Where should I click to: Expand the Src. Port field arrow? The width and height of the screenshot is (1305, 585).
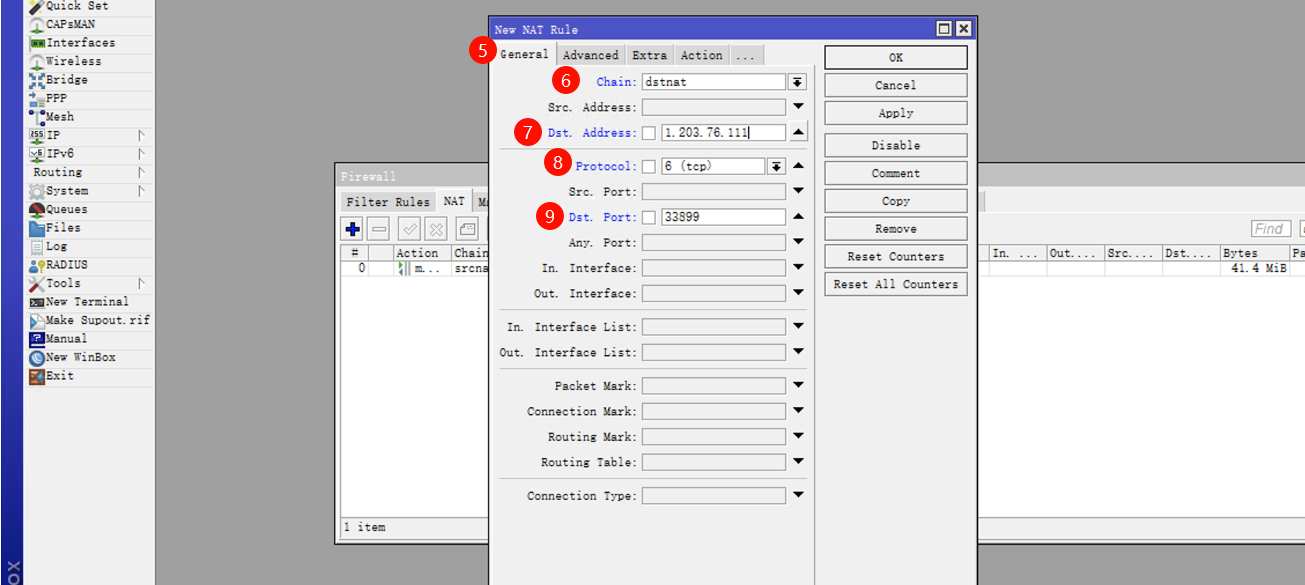tap(798, 192)
